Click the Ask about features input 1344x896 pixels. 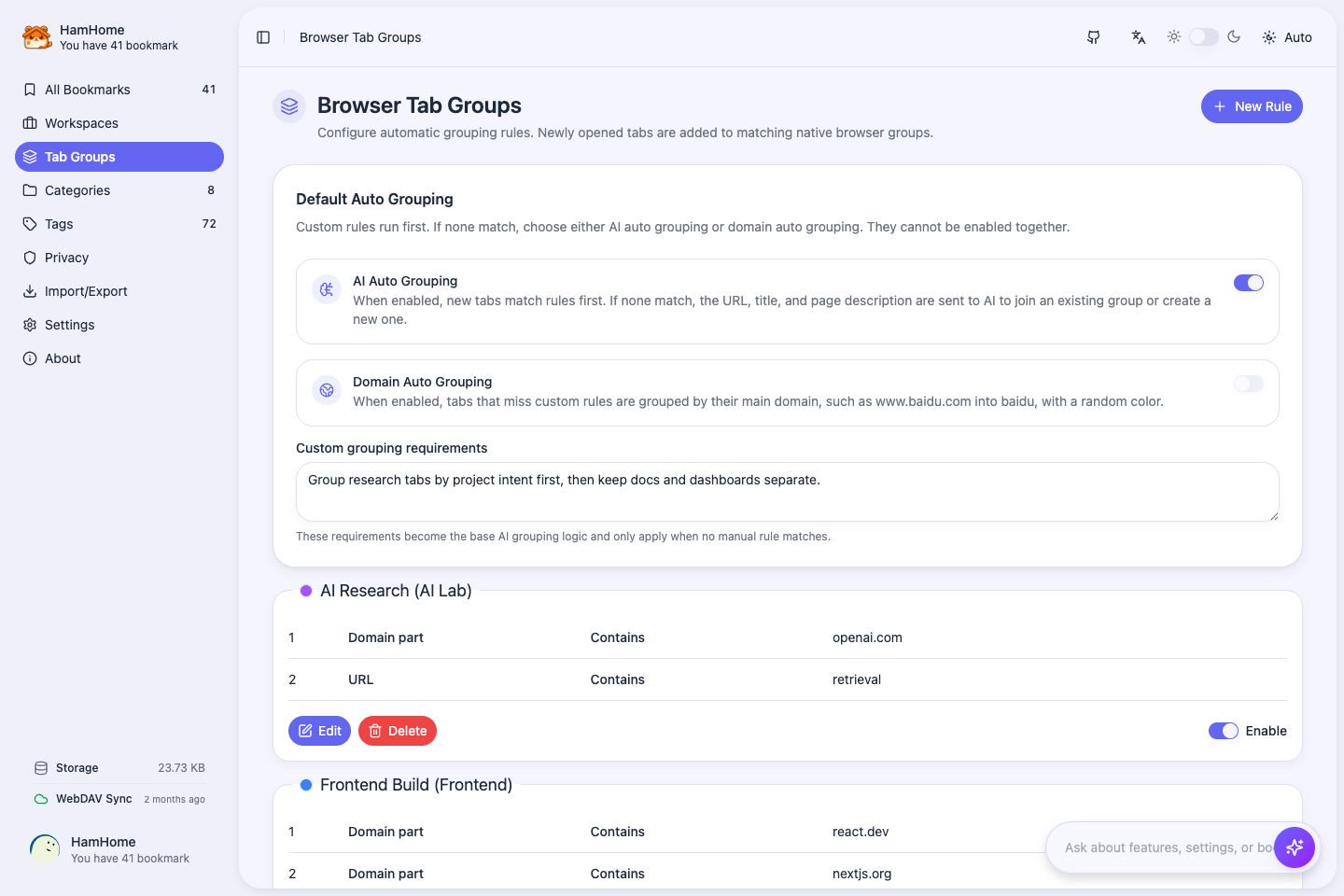[1169, 847]
